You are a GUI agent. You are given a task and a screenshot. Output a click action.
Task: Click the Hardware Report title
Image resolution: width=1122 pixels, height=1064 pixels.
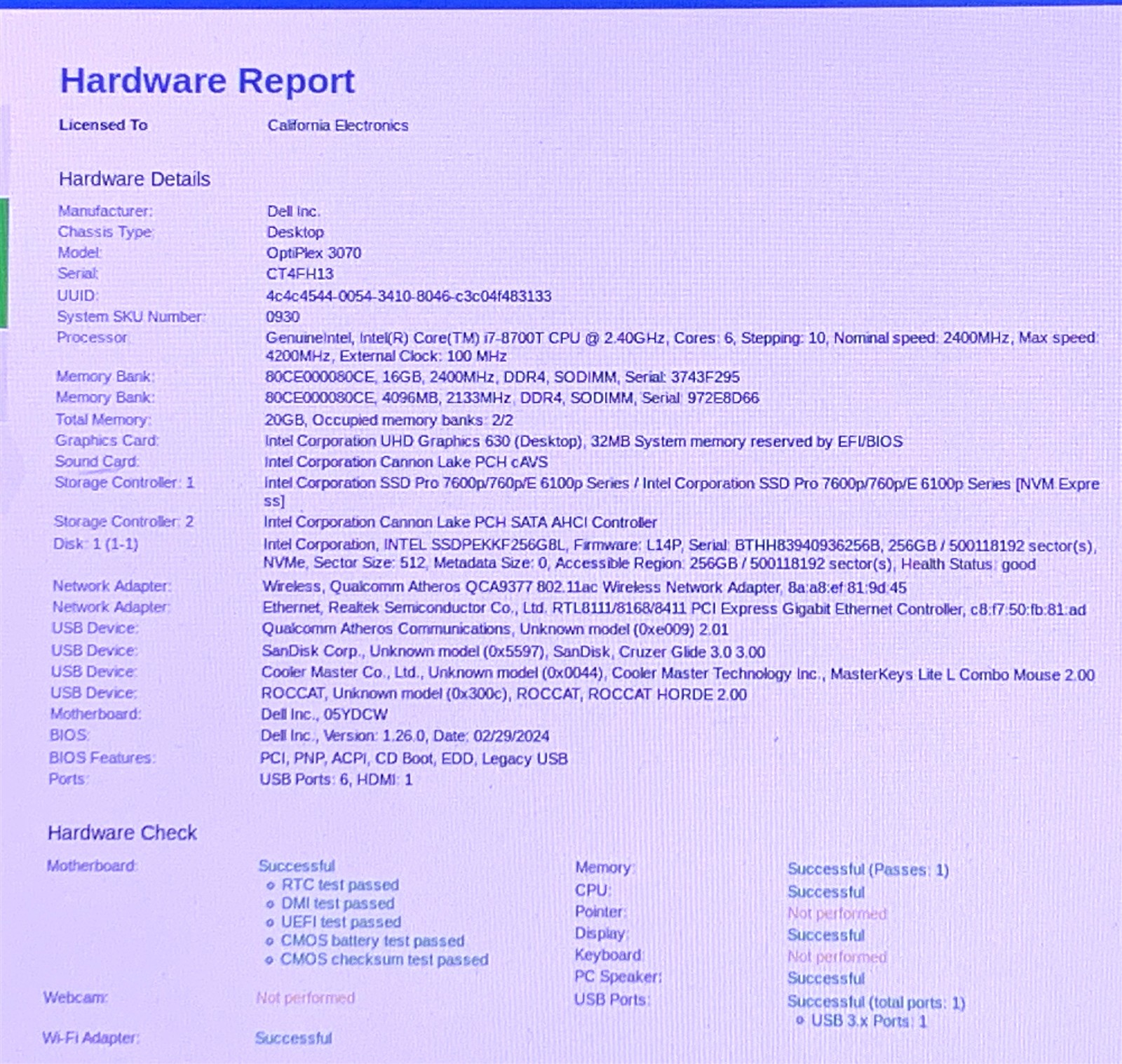click(208, 81)
